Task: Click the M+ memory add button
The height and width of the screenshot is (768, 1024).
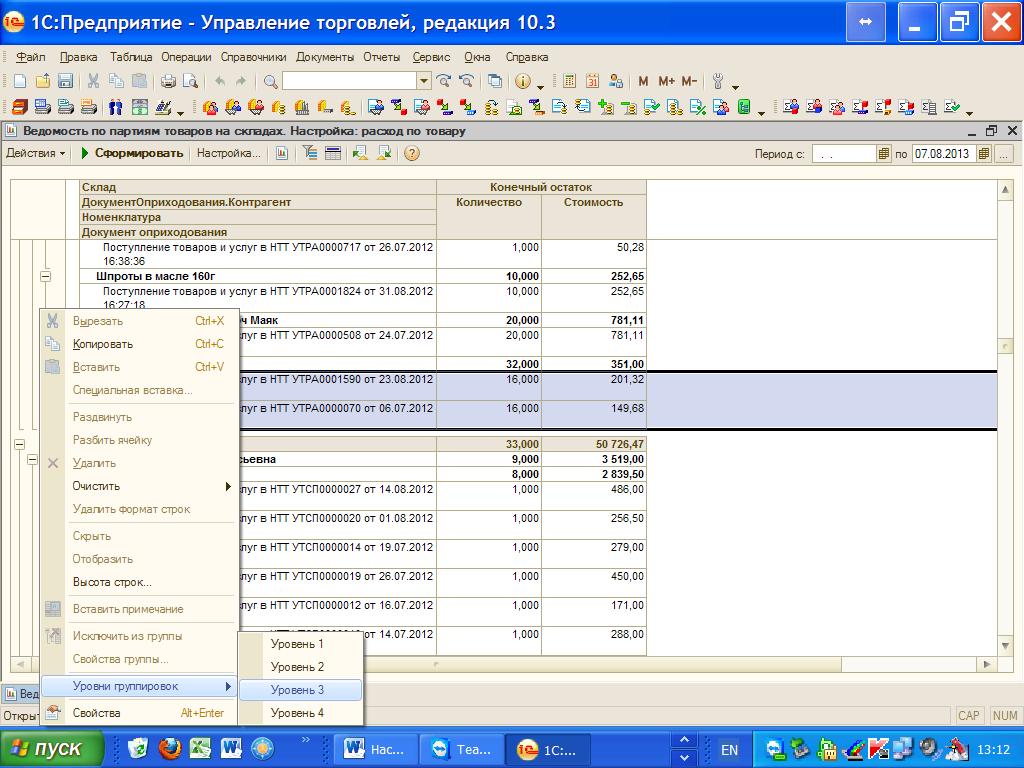Action: (x=666, y=81)
